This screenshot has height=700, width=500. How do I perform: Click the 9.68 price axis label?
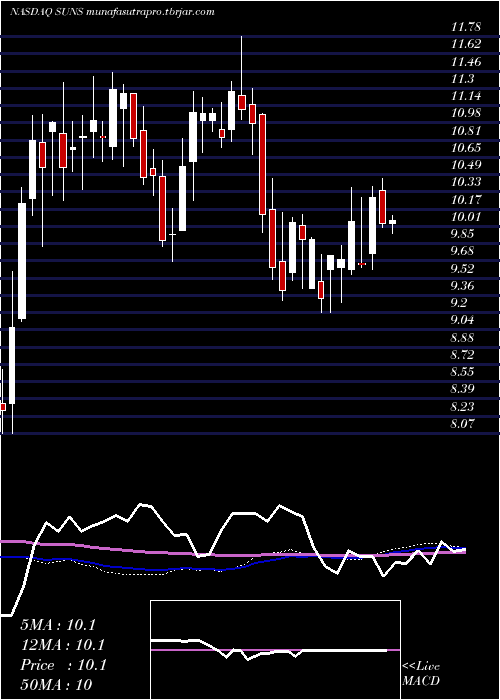pos(463,252)
